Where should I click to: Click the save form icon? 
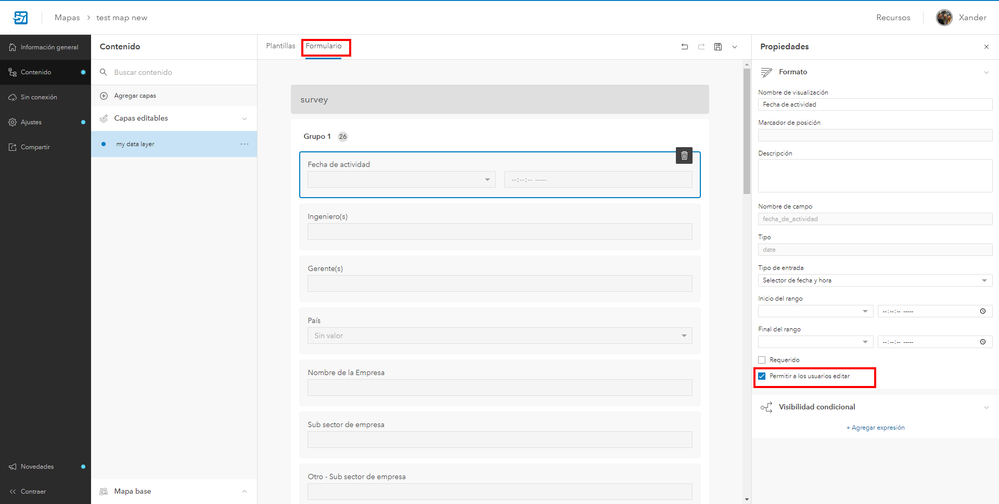tap(718, 47)
